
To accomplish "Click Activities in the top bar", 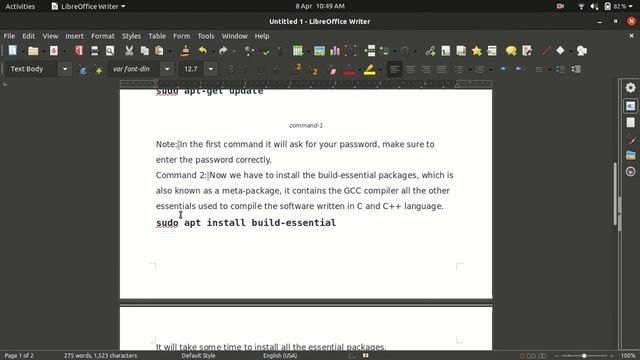I will [20, 6].
